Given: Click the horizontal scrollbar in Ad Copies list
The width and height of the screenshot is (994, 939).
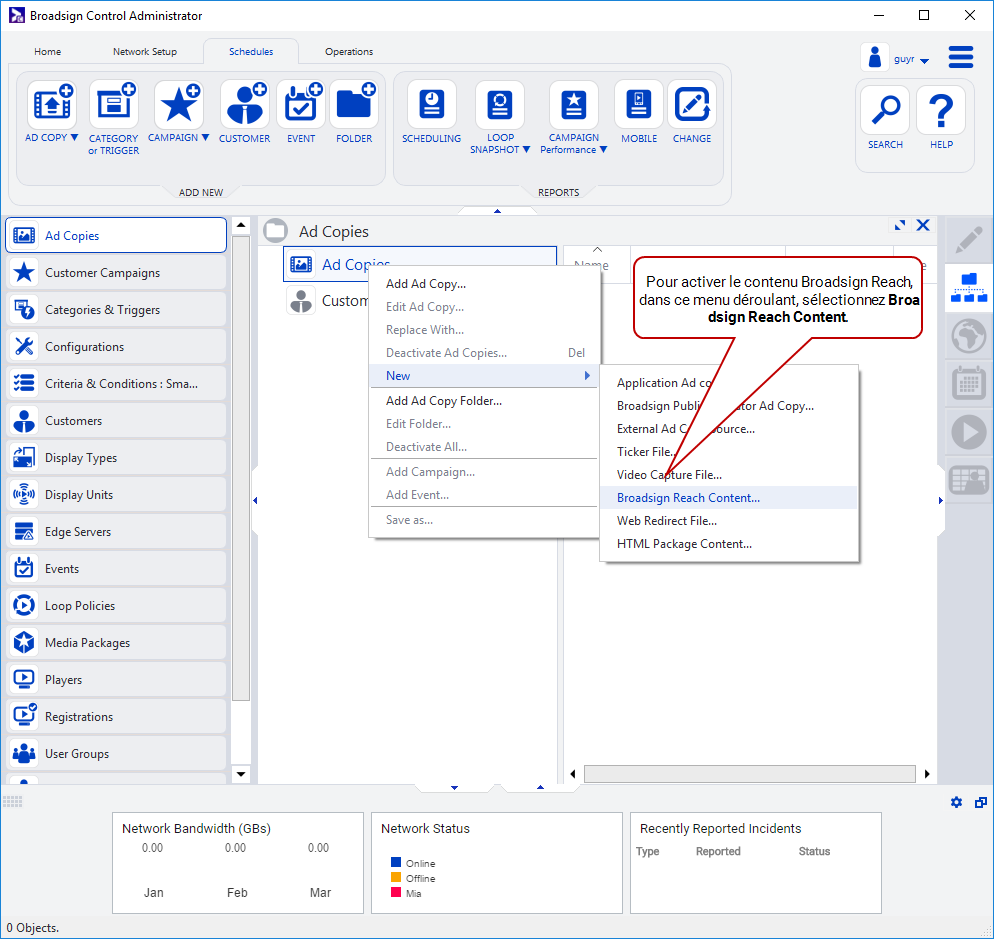Looking at the screenshot, I should (x=749, y=774).
